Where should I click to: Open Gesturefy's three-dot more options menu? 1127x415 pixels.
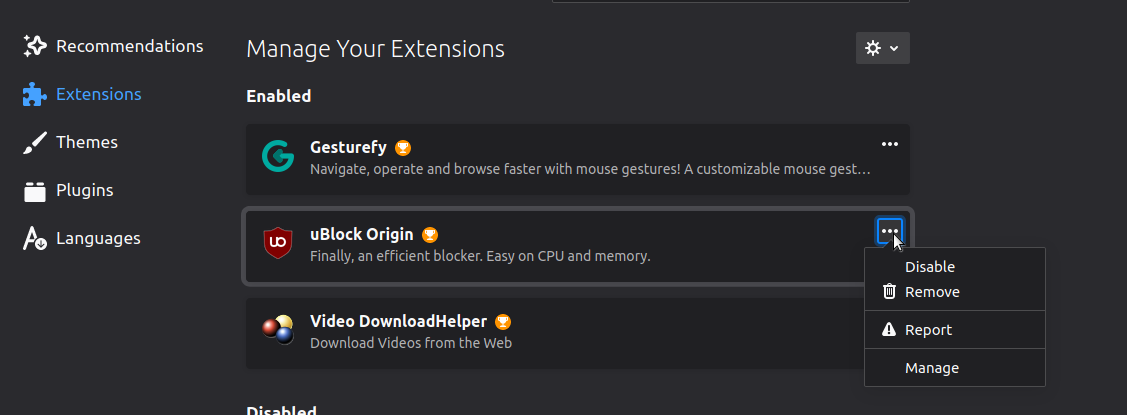click(x=890, y=145)
